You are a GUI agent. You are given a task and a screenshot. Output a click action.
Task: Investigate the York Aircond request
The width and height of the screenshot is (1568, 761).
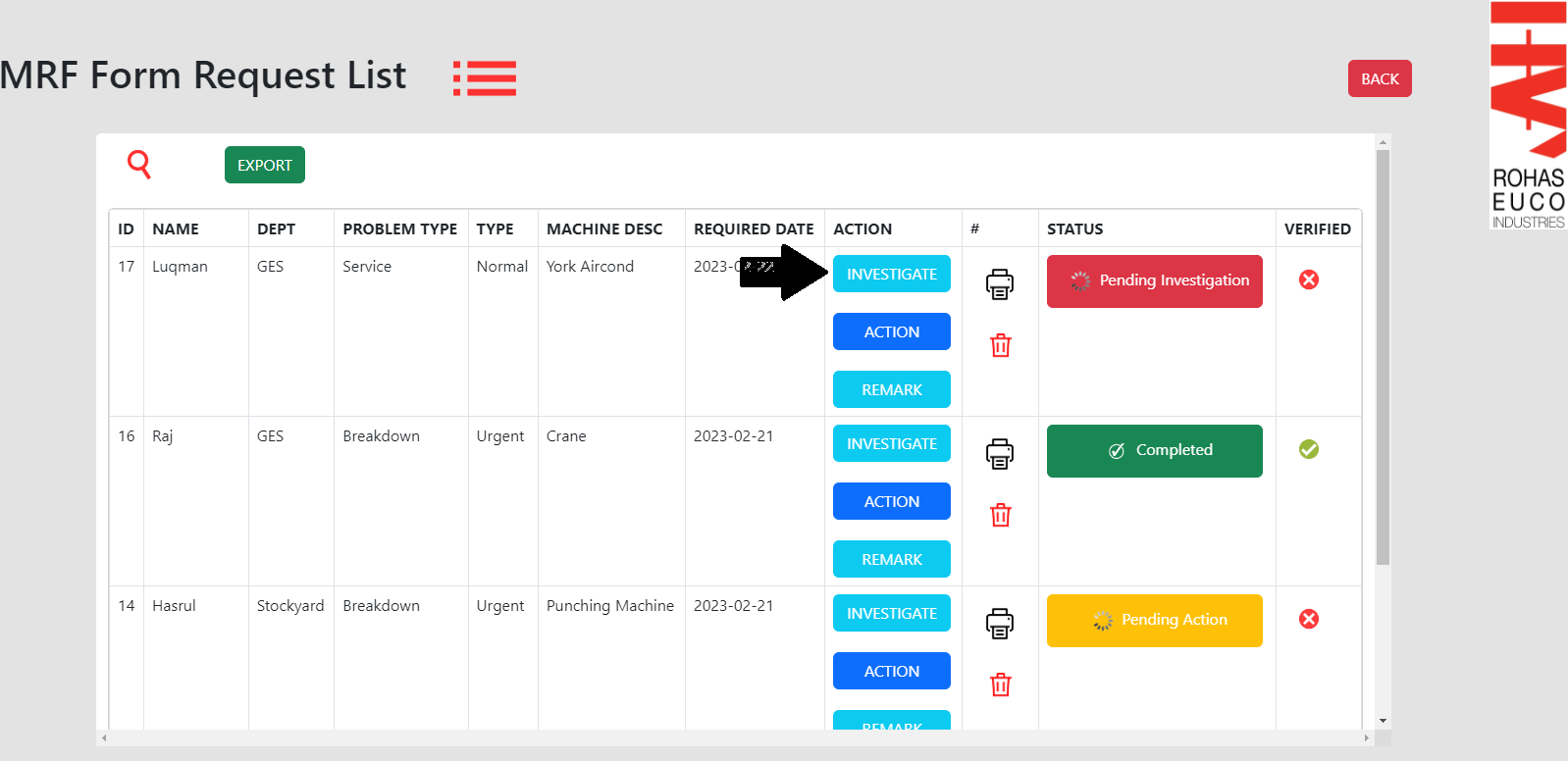(891, 274)
